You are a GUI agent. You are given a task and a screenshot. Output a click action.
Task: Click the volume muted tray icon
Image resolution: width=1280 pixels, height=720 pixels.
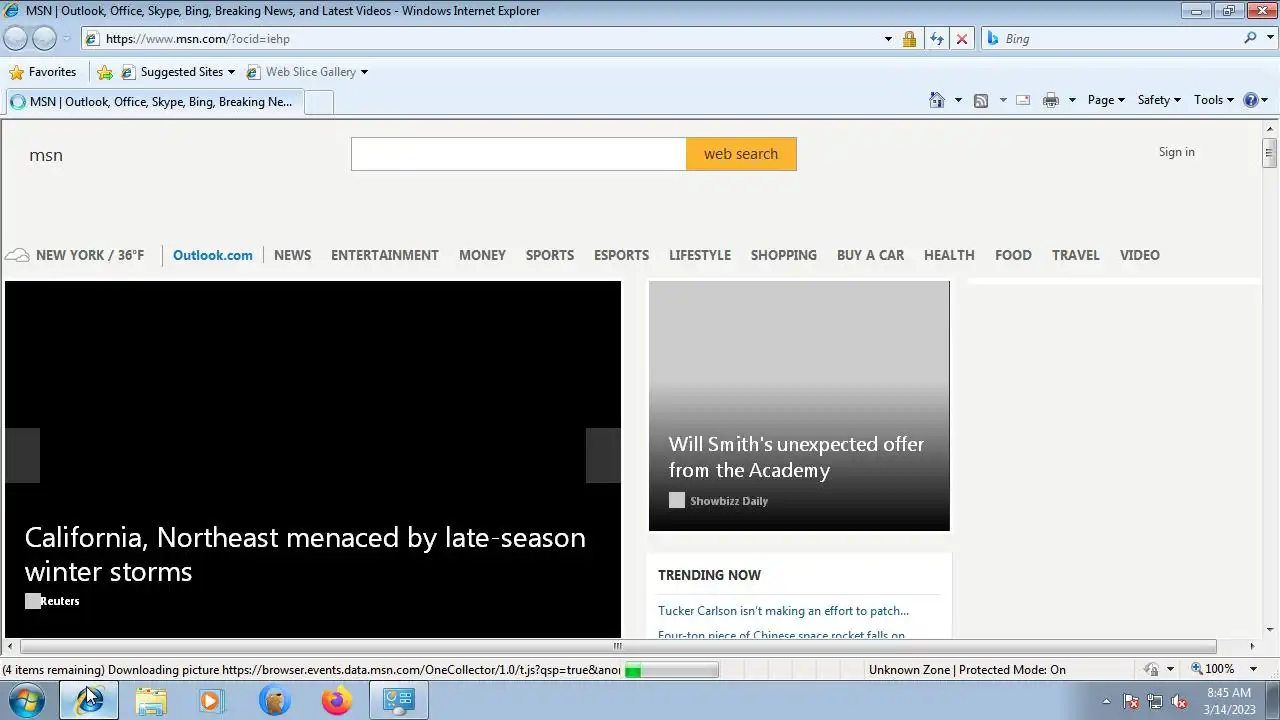point(1179,702)
